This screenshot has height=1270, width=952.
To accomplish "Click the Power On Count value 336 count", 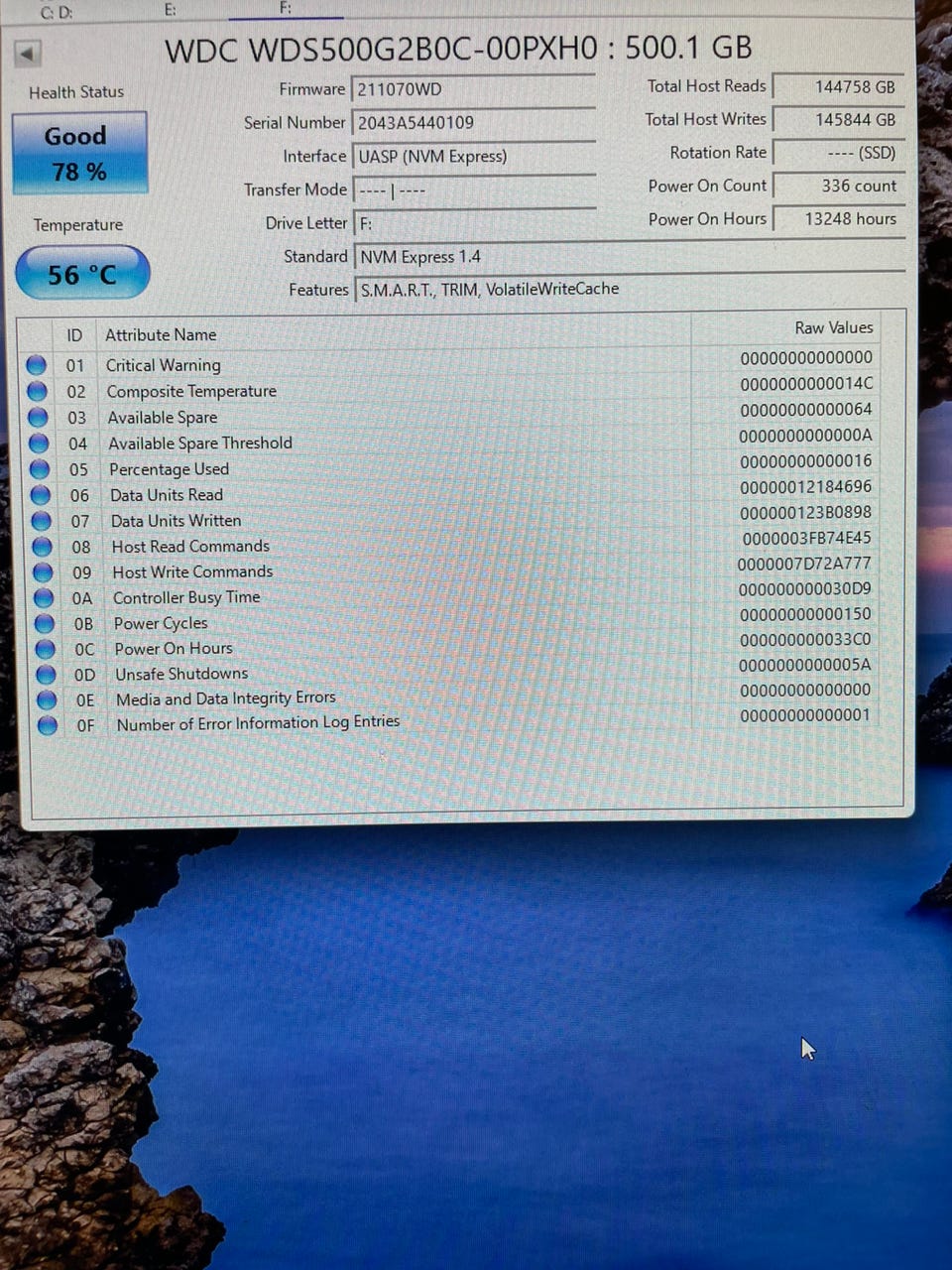I will coord(838,186).
